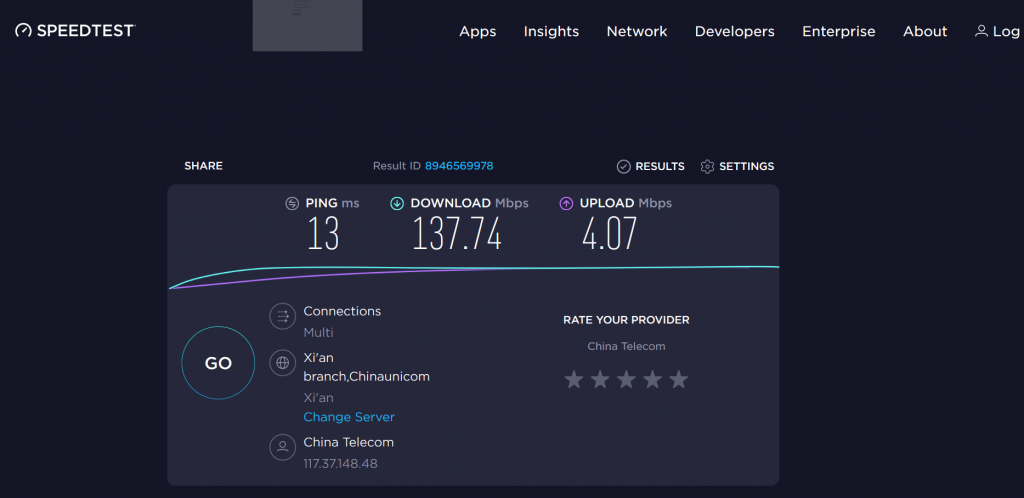1024x498 pixels.
Task: Rate provider five stars
Action: [679, 379]
